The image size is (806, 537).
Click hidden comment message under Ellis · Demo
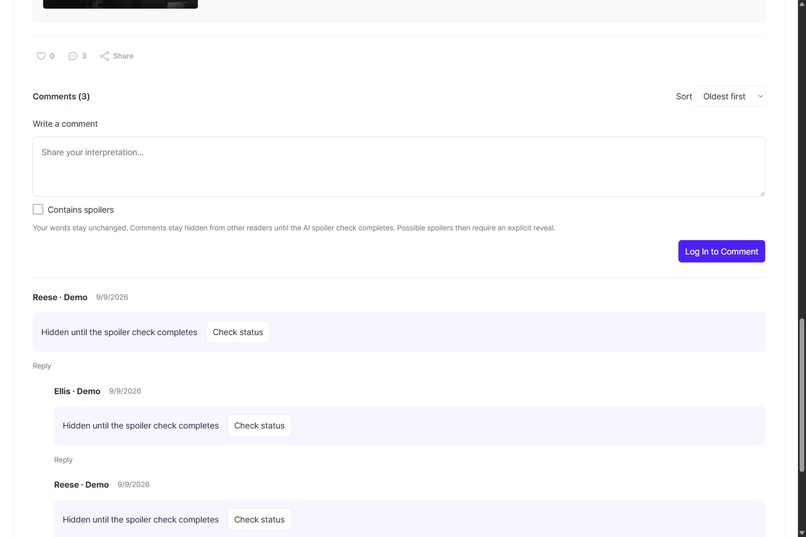pyautogui.click(x=140, y=425)
